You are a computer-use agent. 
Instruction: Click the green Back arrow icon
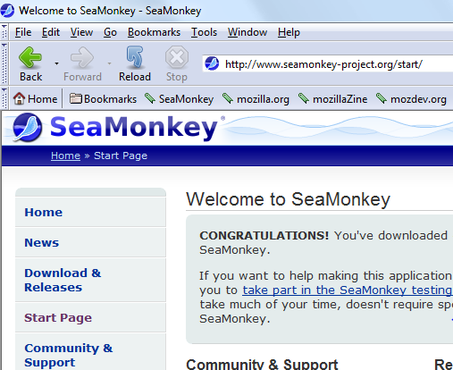30,57
